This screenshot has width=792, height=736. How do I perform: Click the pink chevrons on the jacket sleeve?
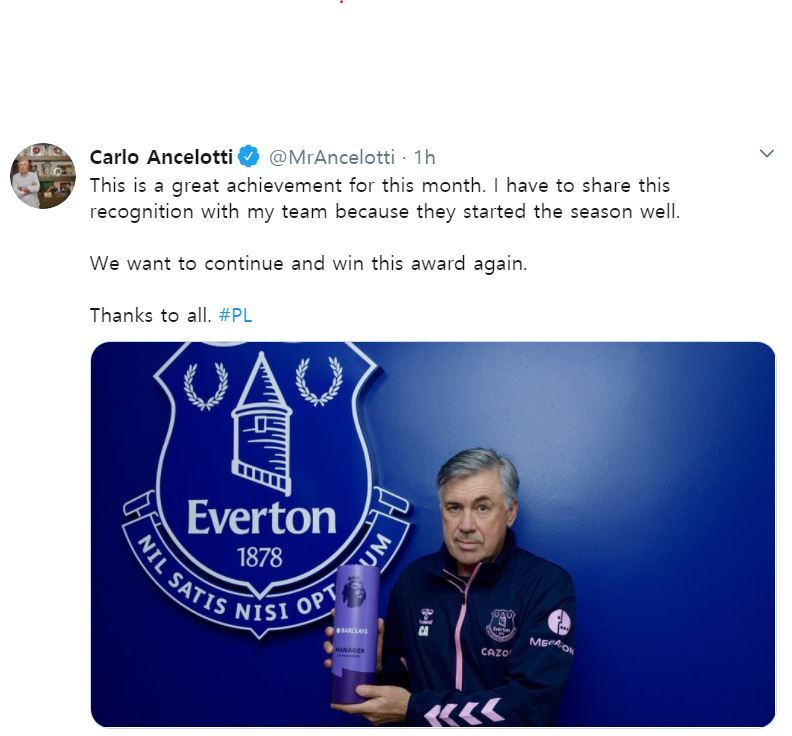pos(465,712)
